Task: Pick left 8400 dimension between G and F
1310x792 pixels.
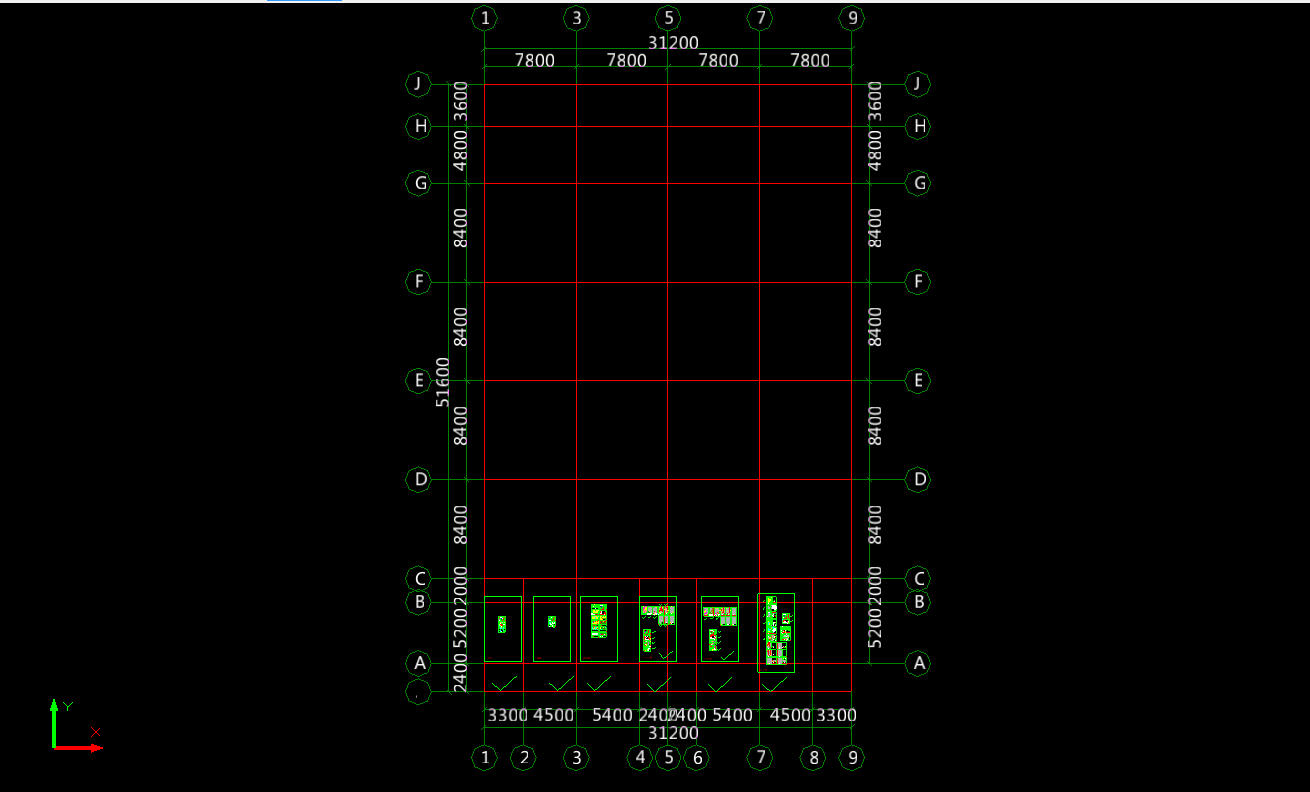Action: [460, 228]
